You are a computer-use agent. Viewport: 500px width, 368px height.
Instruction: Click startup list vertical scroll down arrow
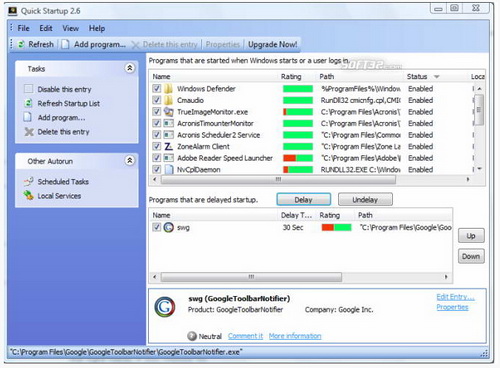pyautogui.click(x=479, y=169)
